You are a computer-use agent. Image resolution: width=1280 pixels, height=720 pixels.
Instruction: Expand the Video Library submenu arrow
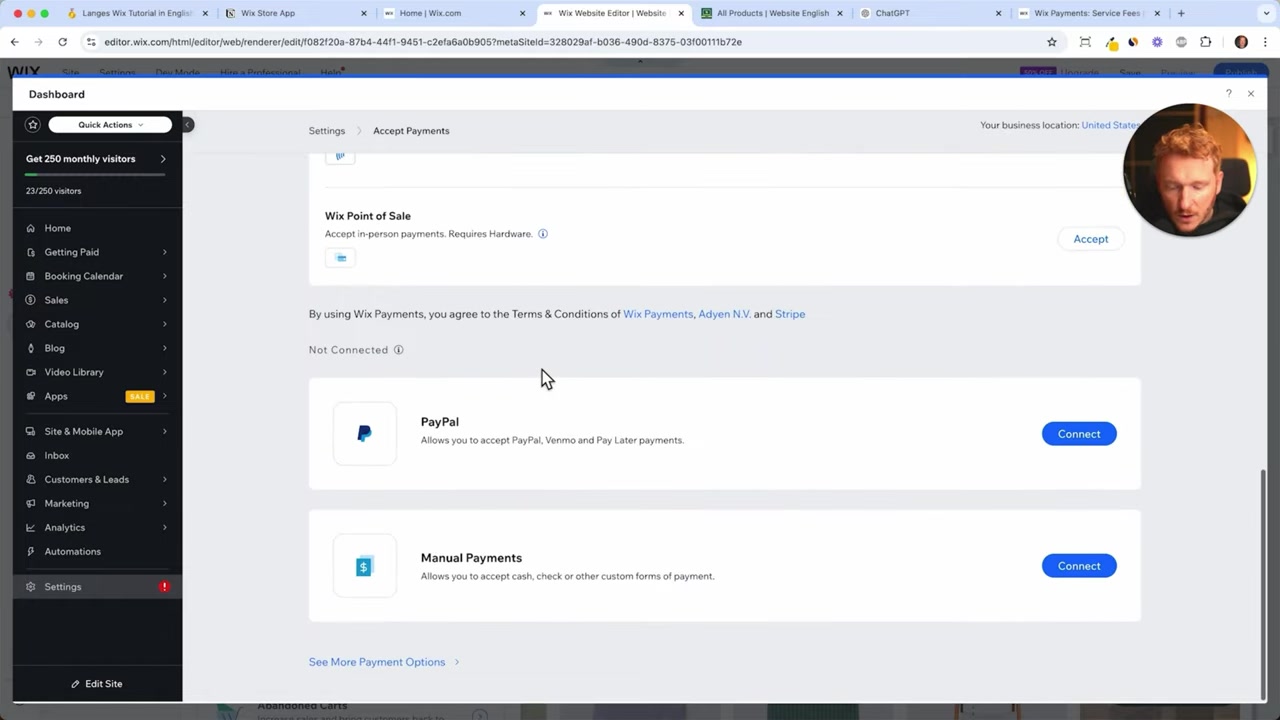tap(164, 372)
